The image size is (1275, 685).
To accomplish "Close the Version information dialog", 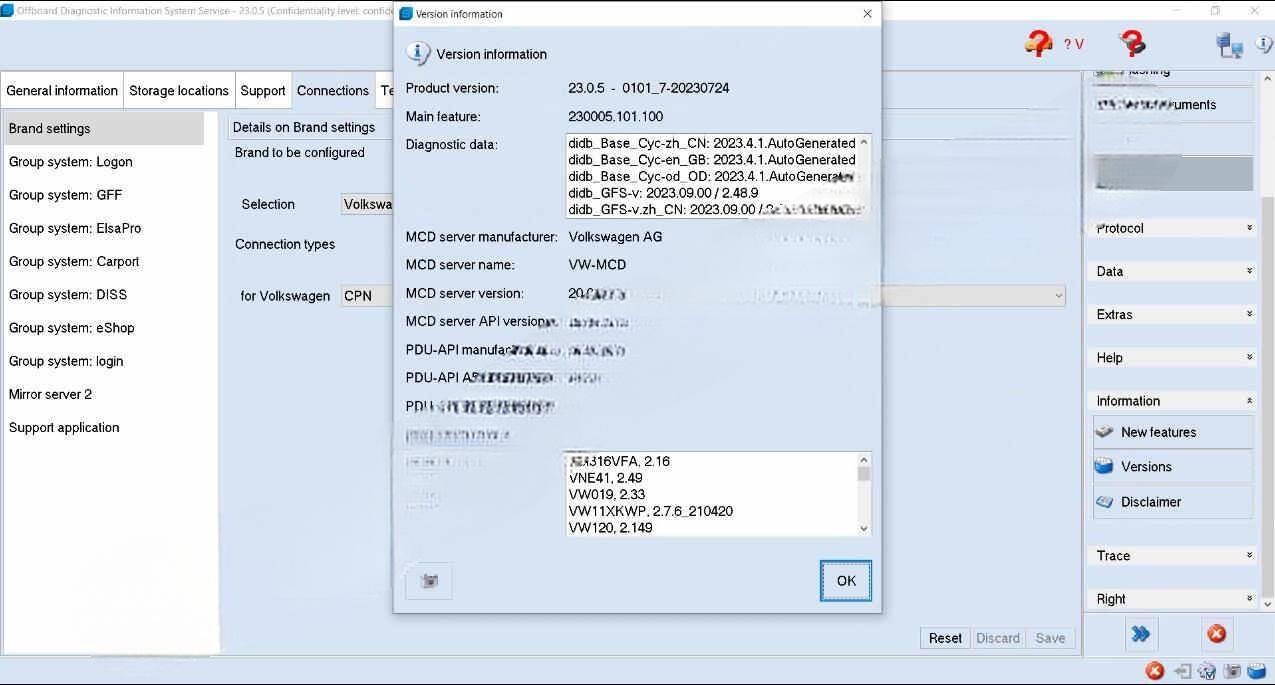I will pos(867,14).
